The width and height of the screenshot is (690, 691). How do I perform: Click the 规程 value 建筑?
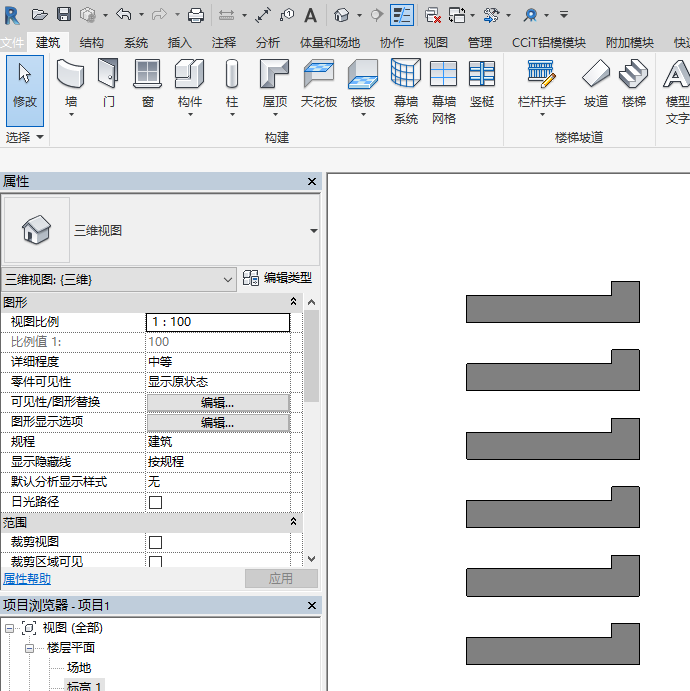[x=218, y=442]
